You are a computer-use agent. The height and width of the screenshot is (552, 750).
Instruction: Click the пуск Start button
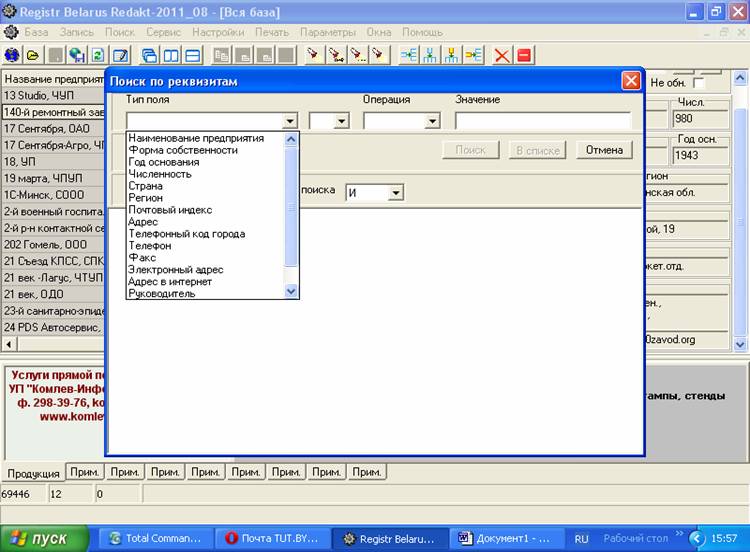(x=40, y=538)
